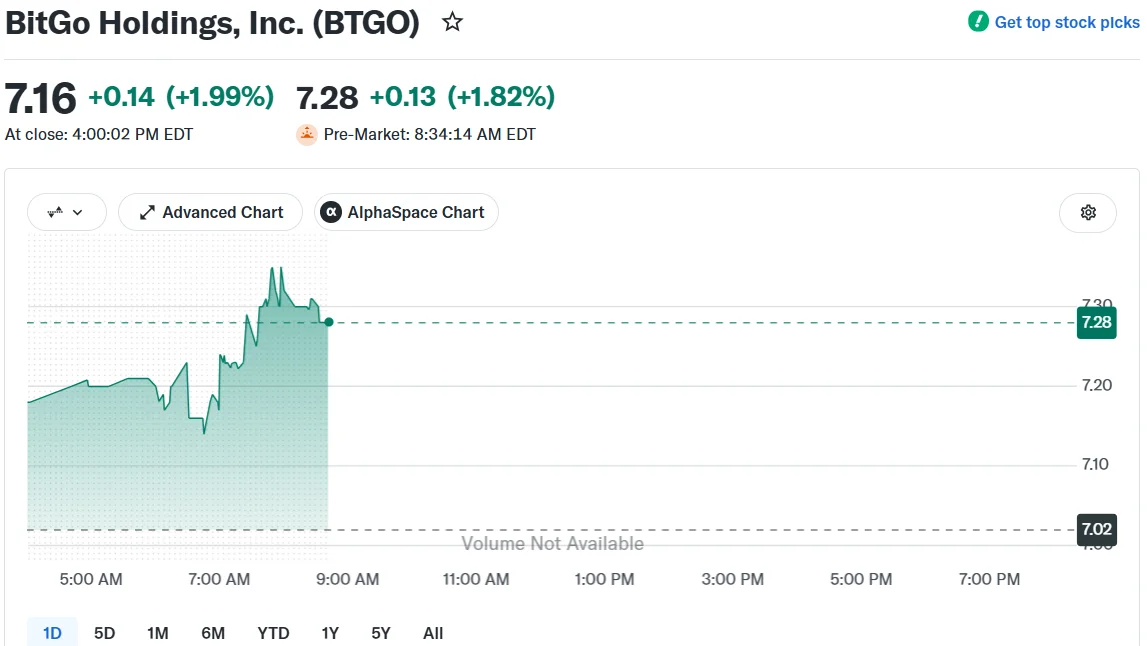Select the 1M time range
This screenshot has height=646, width=1147.
click(x=157, y=633)
